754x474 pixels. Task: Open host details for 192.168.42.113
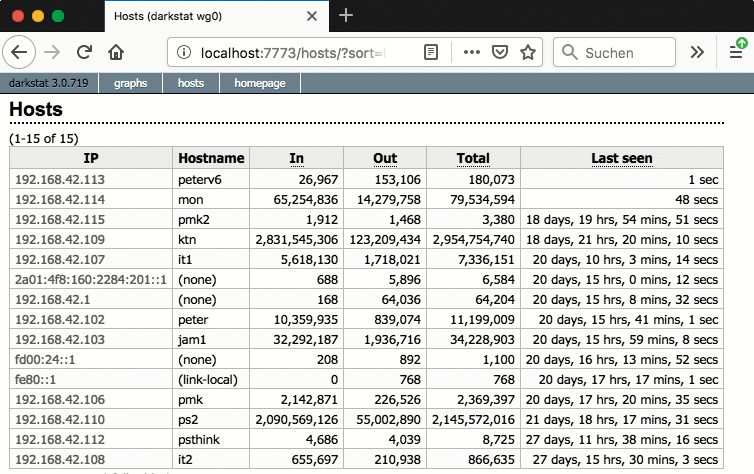59,179
